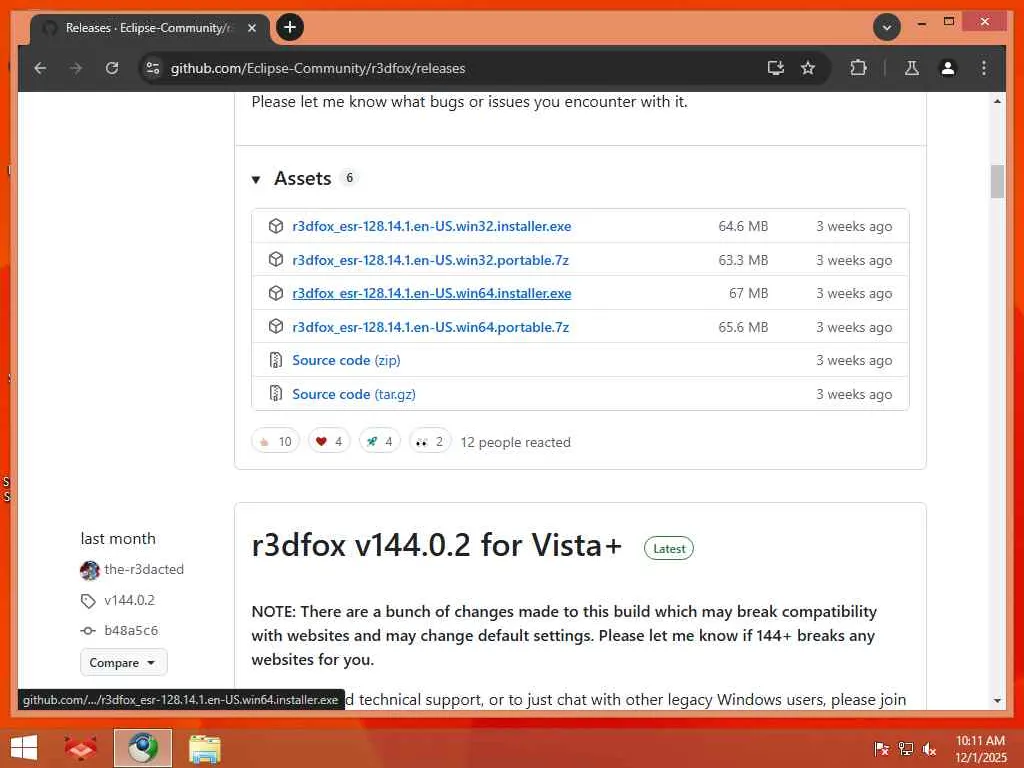View site information icon in address bar
This screenshot has width=1024, height=768.
tap(153, 68)
